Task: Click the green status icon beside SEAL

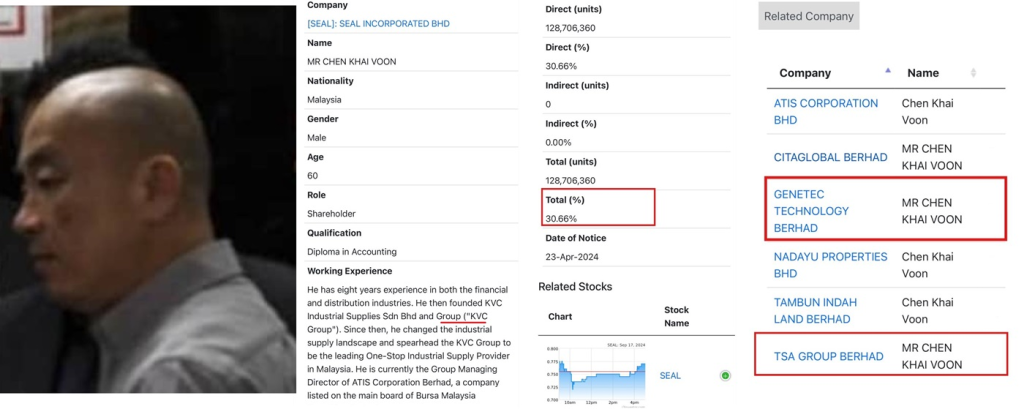Action: [725, 376]
